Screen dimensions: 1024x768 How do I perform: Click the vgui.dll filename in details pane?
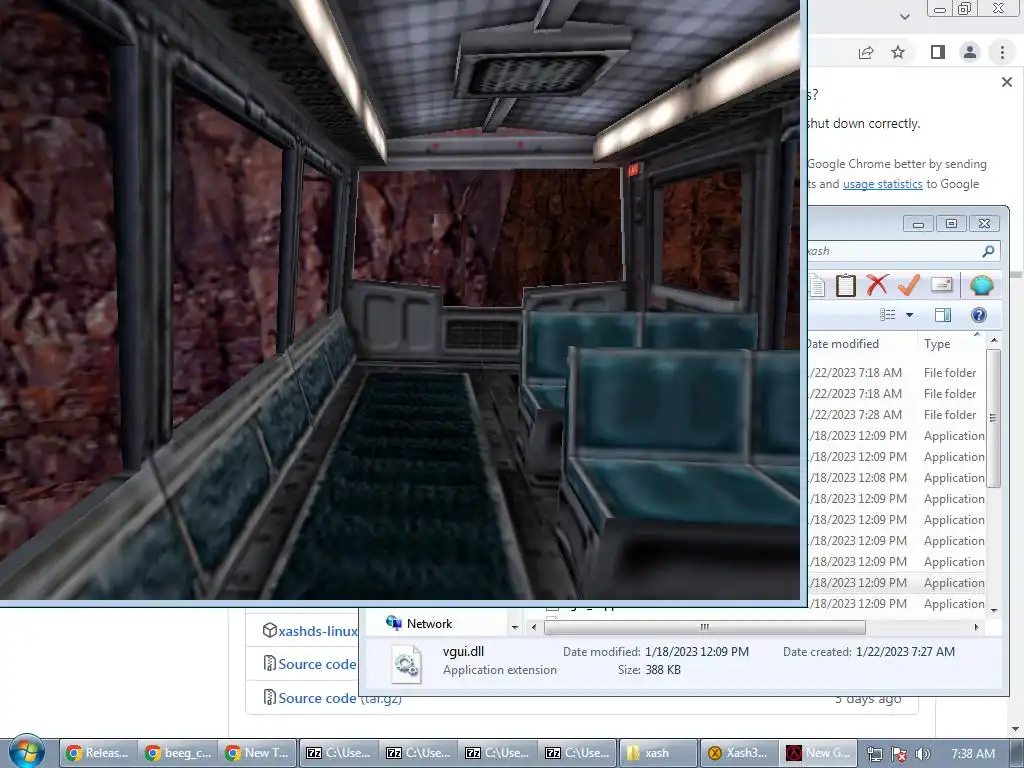pyautogui.click(x=464, y=652)
